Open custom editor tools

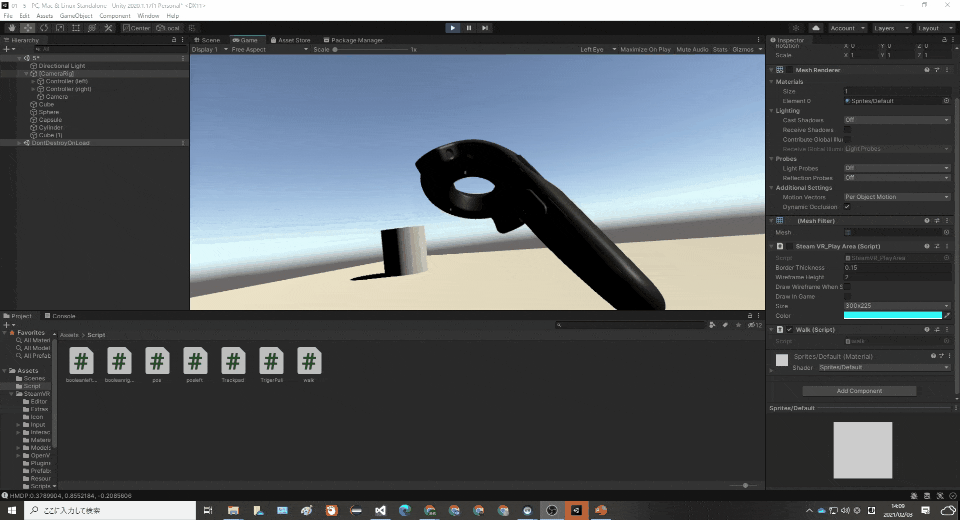click(x=108, y=28)
